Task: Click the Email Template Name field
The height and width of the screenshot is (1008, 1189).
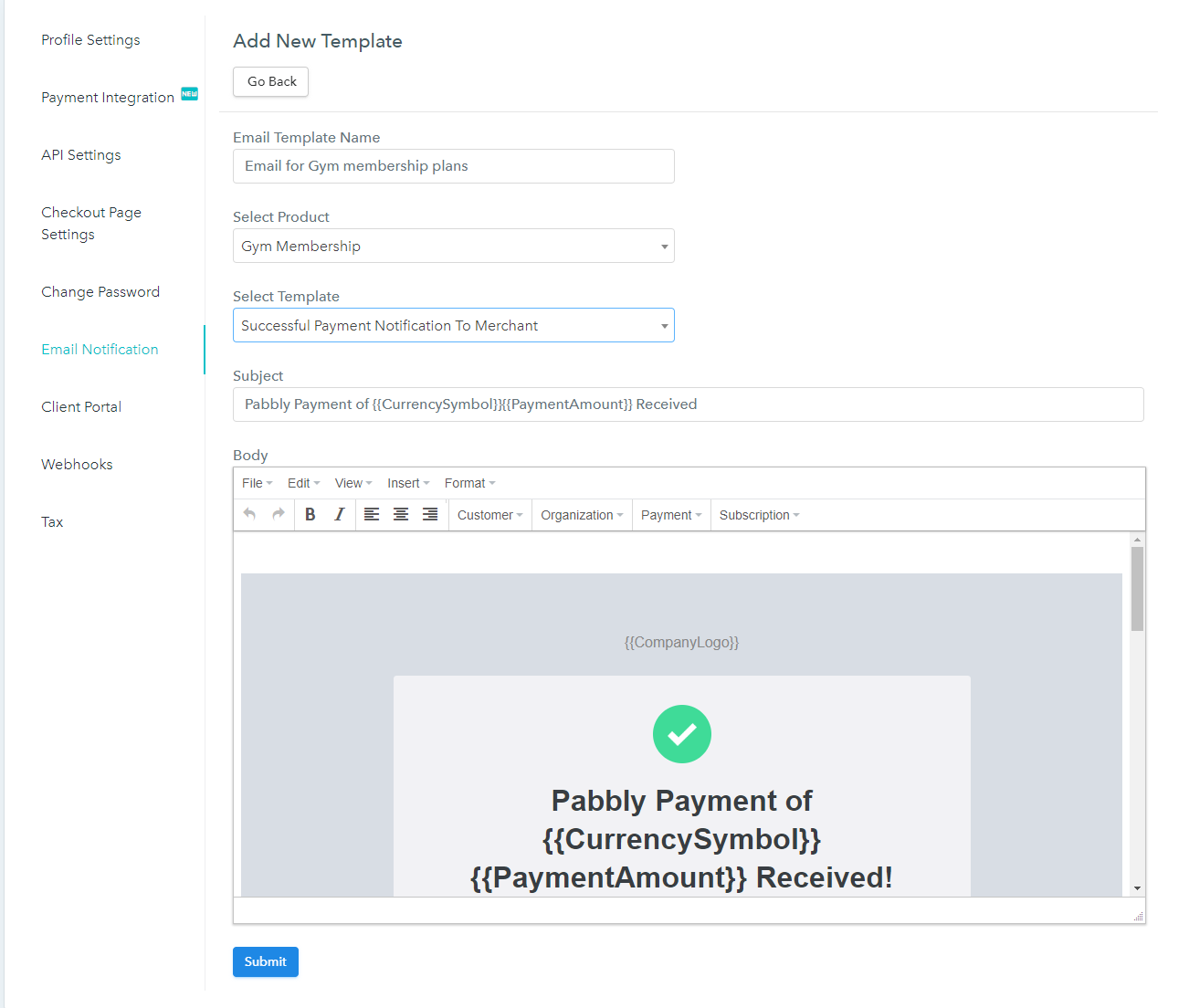Action: pyautogui.click(x=454, y=166)
